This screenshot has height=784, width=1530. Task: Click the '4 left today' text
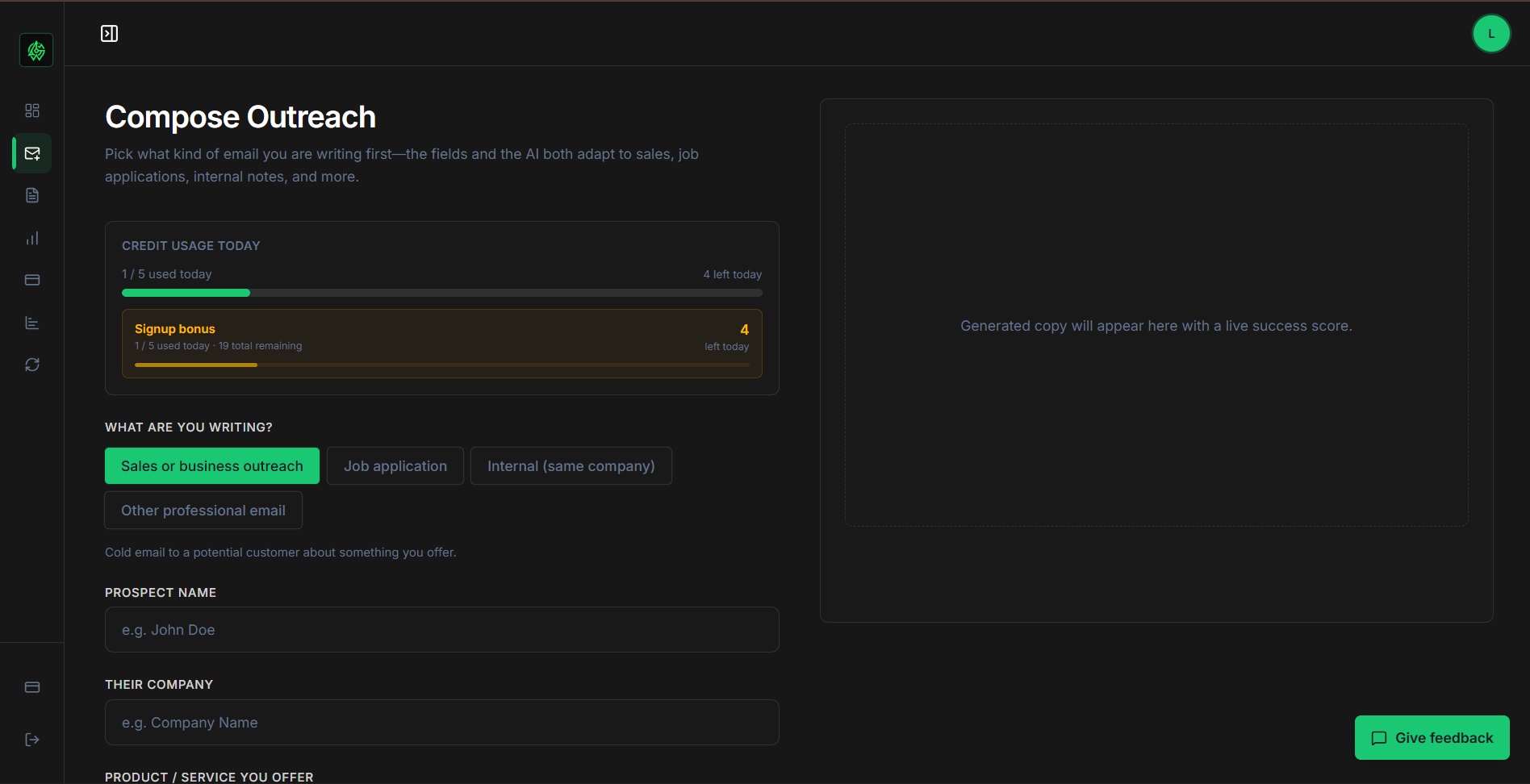(x=732, y=274)
